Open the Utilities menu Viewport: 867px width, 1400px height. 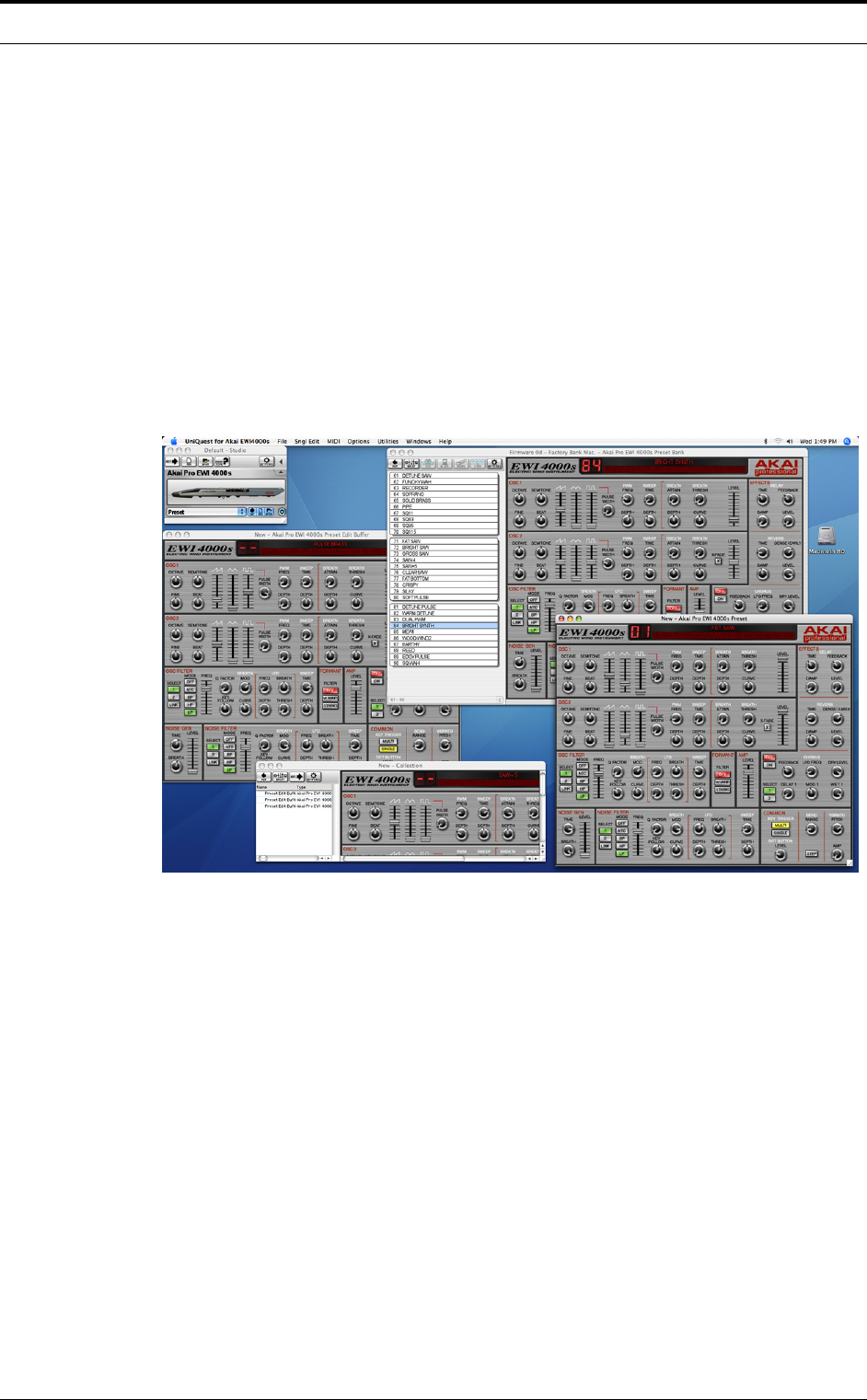387,442
